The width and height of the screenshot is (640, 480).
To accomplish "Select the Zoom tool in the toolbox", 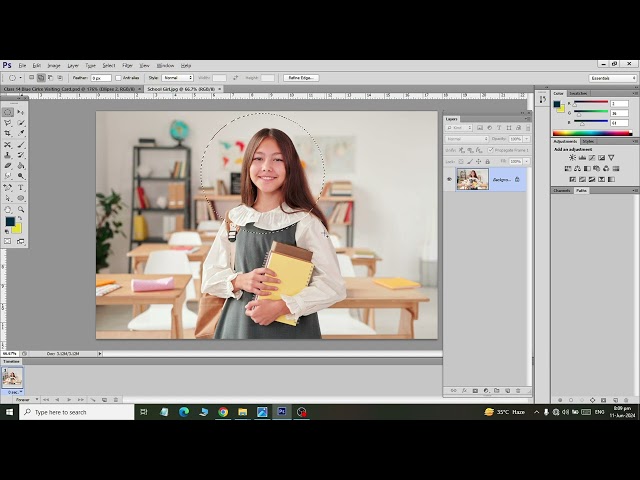I will coord(21,209).
